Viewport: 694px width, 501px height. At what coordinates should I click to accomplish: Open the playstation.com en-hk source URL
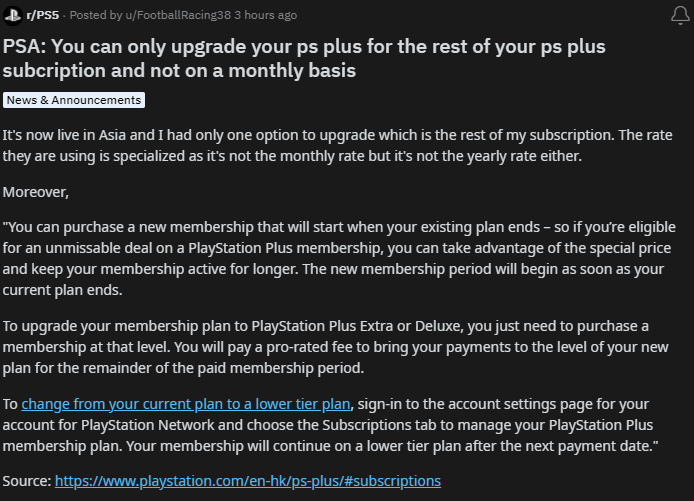pos(248,481)
